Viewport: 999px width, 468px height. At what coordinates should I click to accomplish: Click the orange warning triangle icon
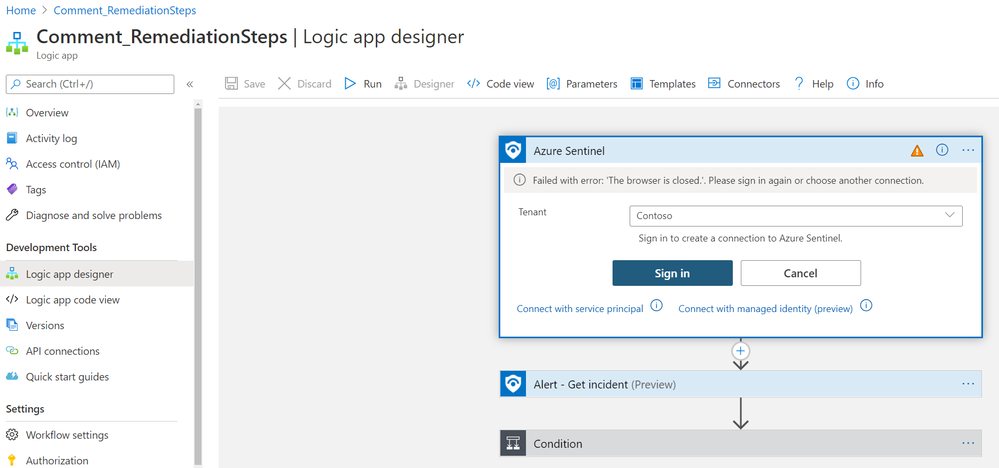coord(917,151)
